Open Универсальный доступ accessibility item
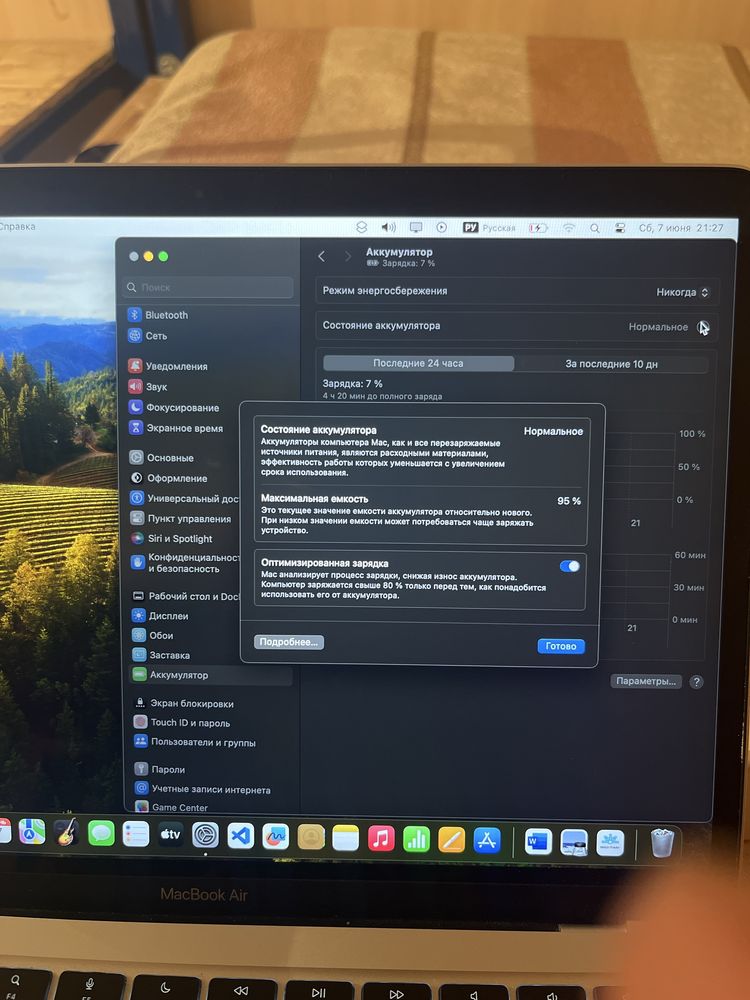 [184, 498]
